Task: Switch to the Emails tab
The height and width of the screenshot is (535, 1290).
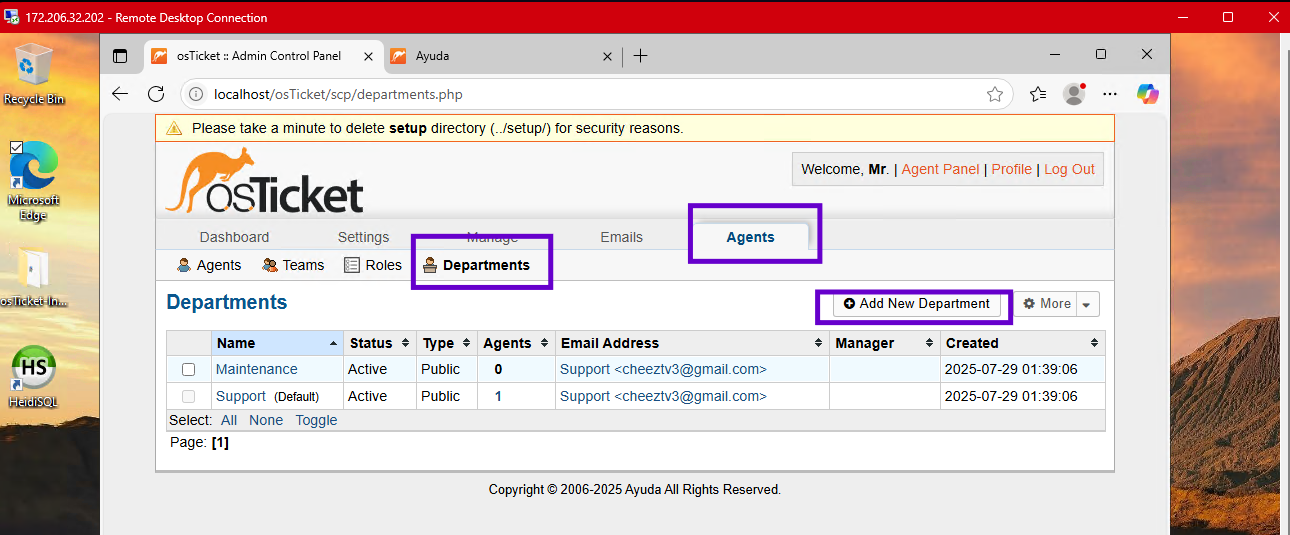Action: pyautogui.click(x=621, y=237)
